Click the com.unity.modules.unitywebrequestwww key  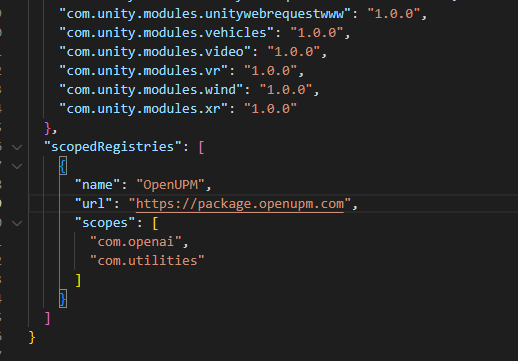point(205,14)
